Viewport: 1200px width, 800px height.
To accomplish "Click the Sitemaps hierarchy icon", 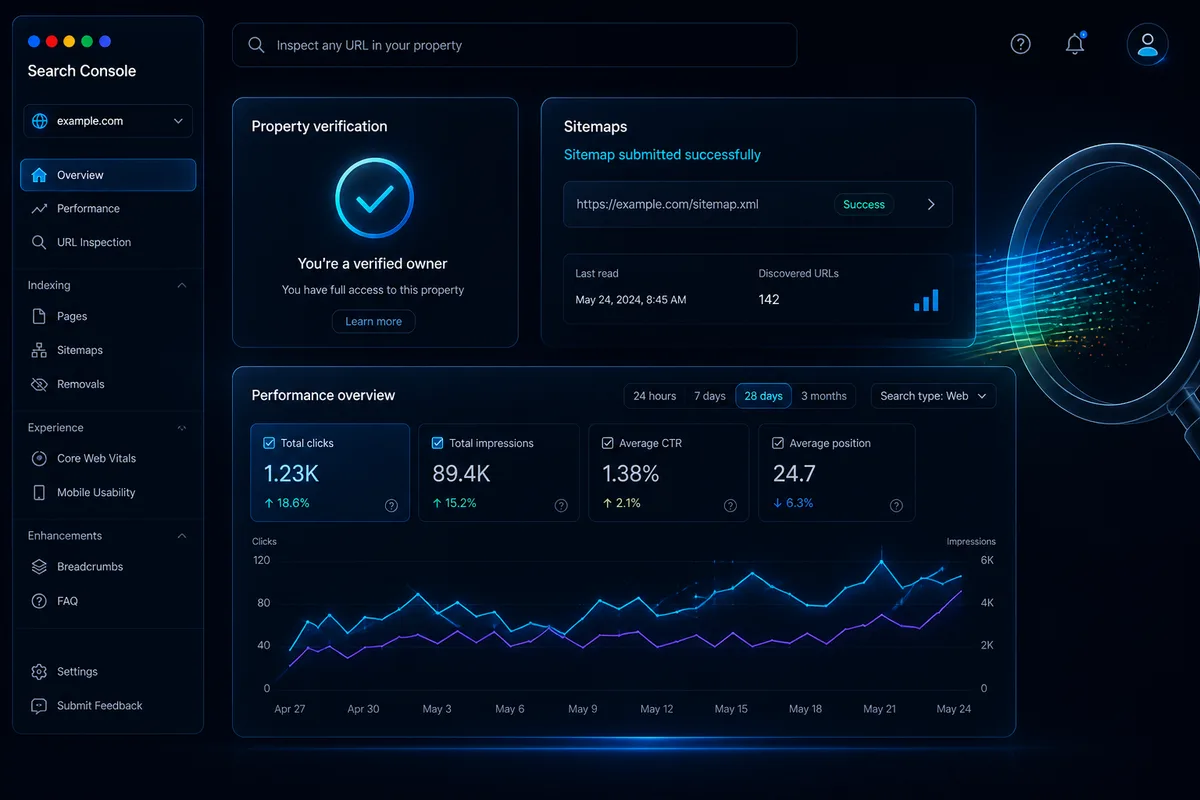I will (x=39, y=350).
